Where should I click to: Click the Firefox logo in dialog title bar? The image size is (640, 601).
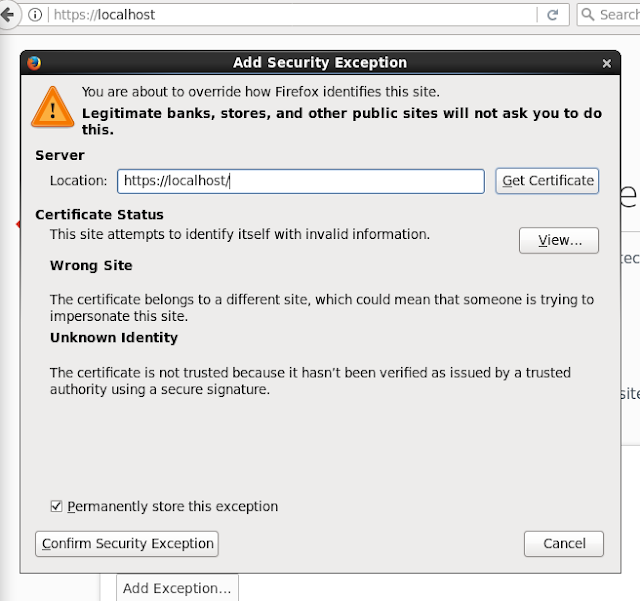(35, 63)
